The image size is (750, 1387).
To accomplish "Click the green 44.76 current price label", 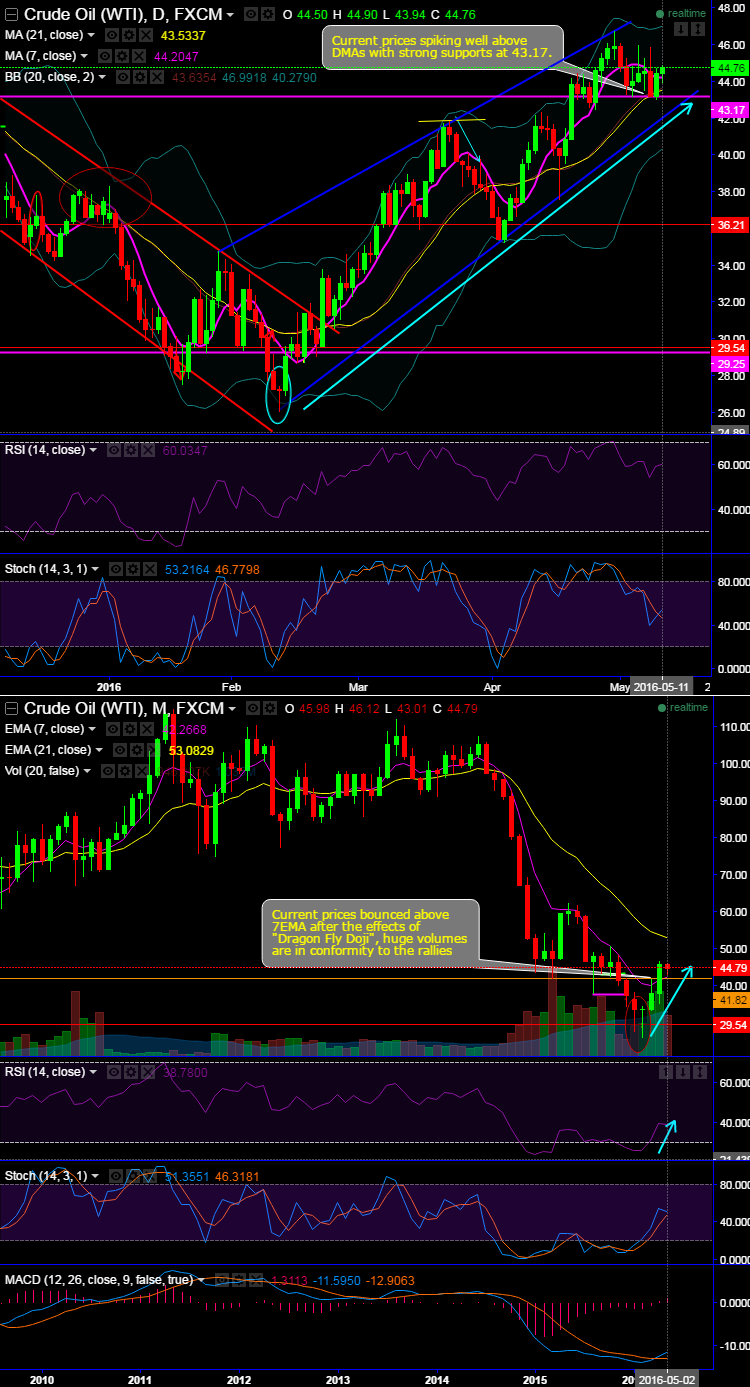I will click(730, 68).
